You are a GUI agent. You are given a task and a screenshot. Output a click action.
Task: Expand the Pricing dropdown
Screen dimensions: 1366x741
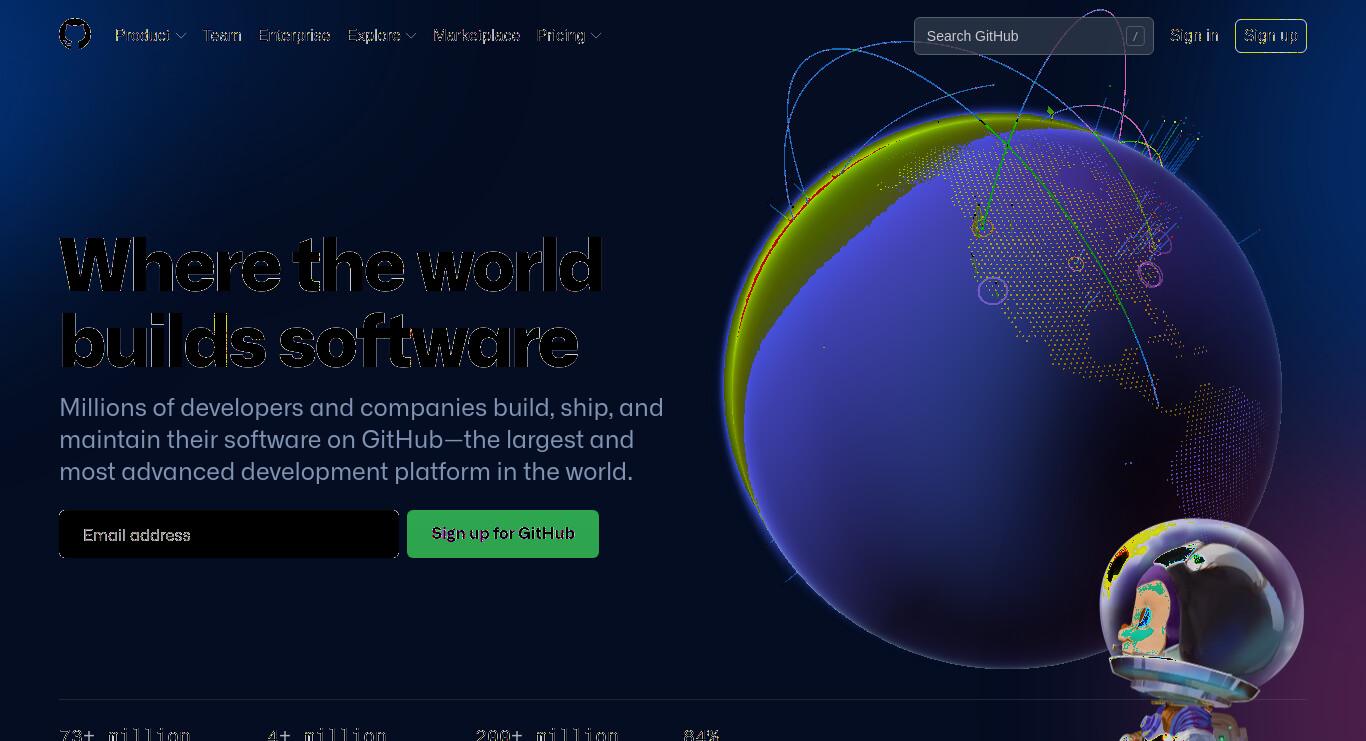(569, 35)
